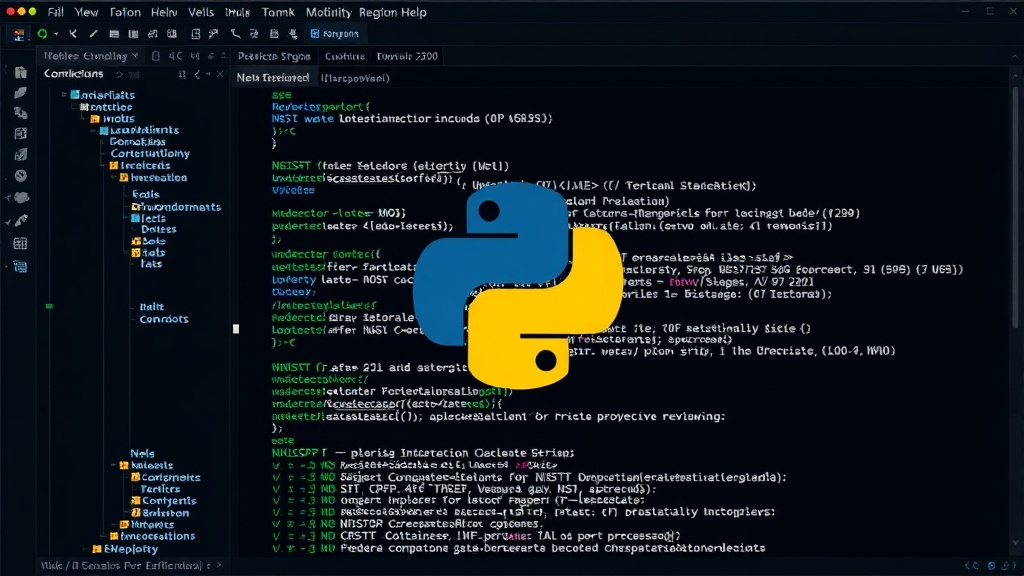
Task: Click the right arrow chevron in the bottom status bar
Action: [219, 566]
